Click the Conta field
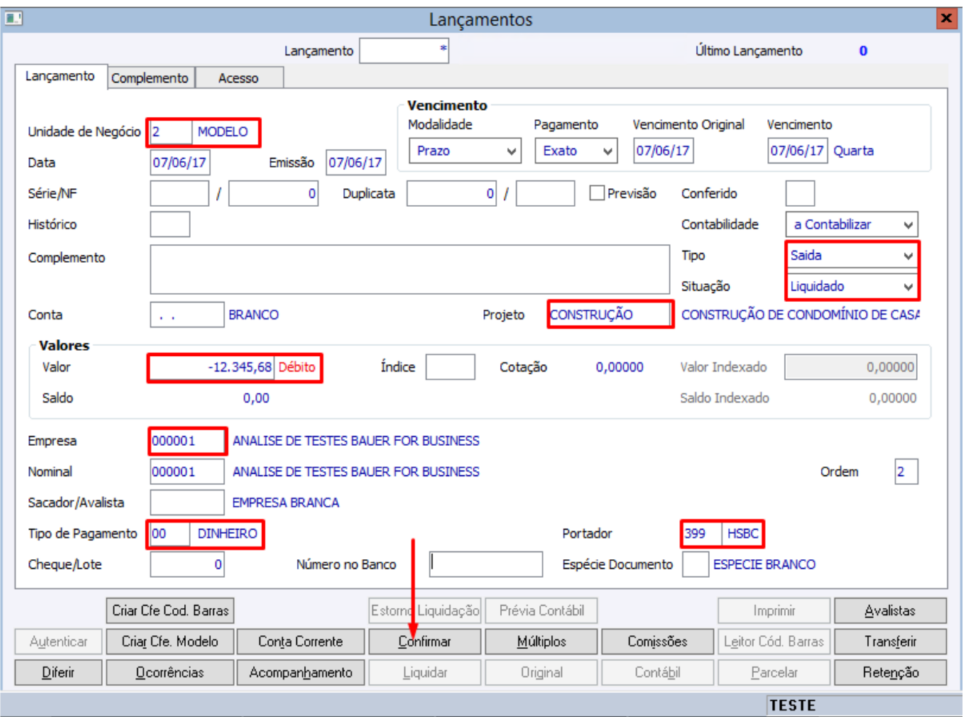This screenshot has width=963, height=717. pyautogui.click(x=187, y=315)
